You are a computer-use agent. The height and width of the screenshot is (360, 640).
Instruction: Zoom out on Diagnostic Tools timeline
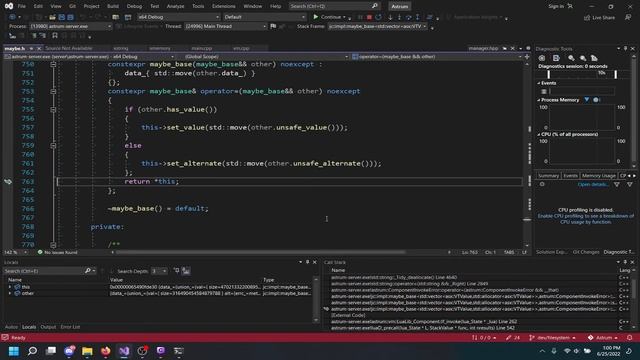[583, 58]
